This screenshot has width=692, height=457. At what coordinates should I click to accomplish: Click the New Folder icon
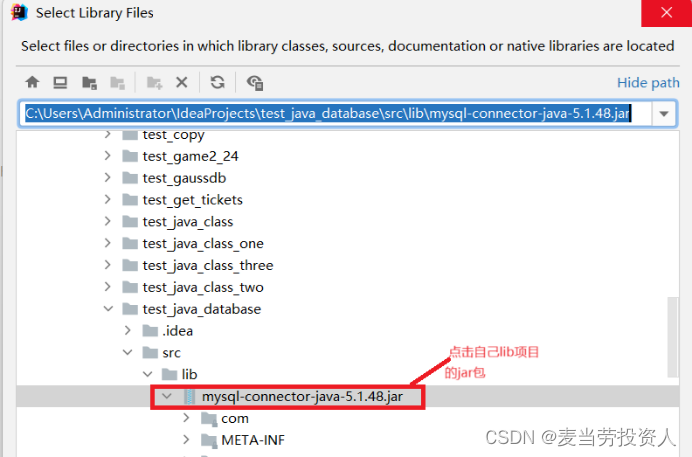tap(154, 82)
